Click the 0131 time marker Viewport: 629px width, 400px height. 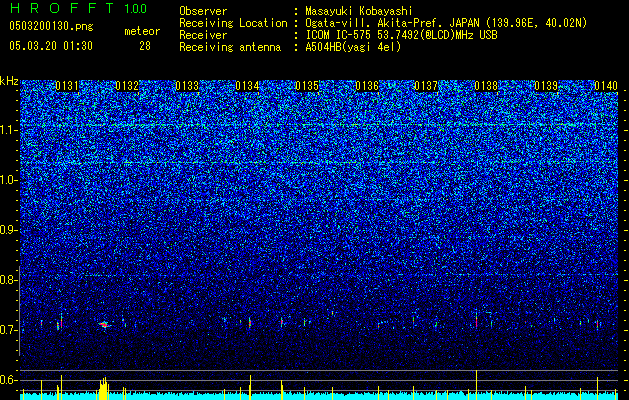pos(67,86)
